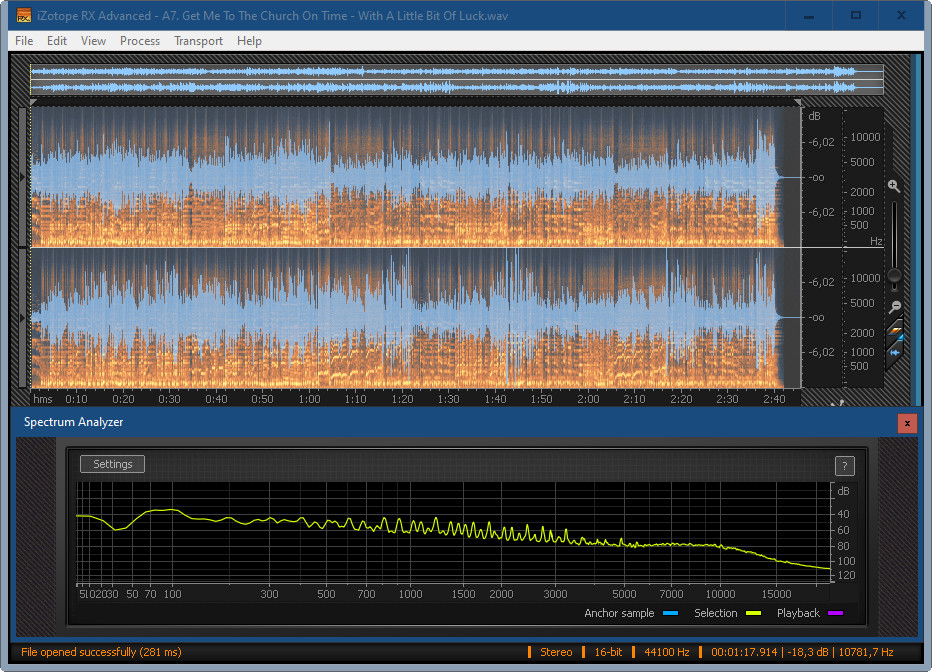Click the vertical zoom slider knob
This screenshot has height=672, width=932.
(894, 276)
